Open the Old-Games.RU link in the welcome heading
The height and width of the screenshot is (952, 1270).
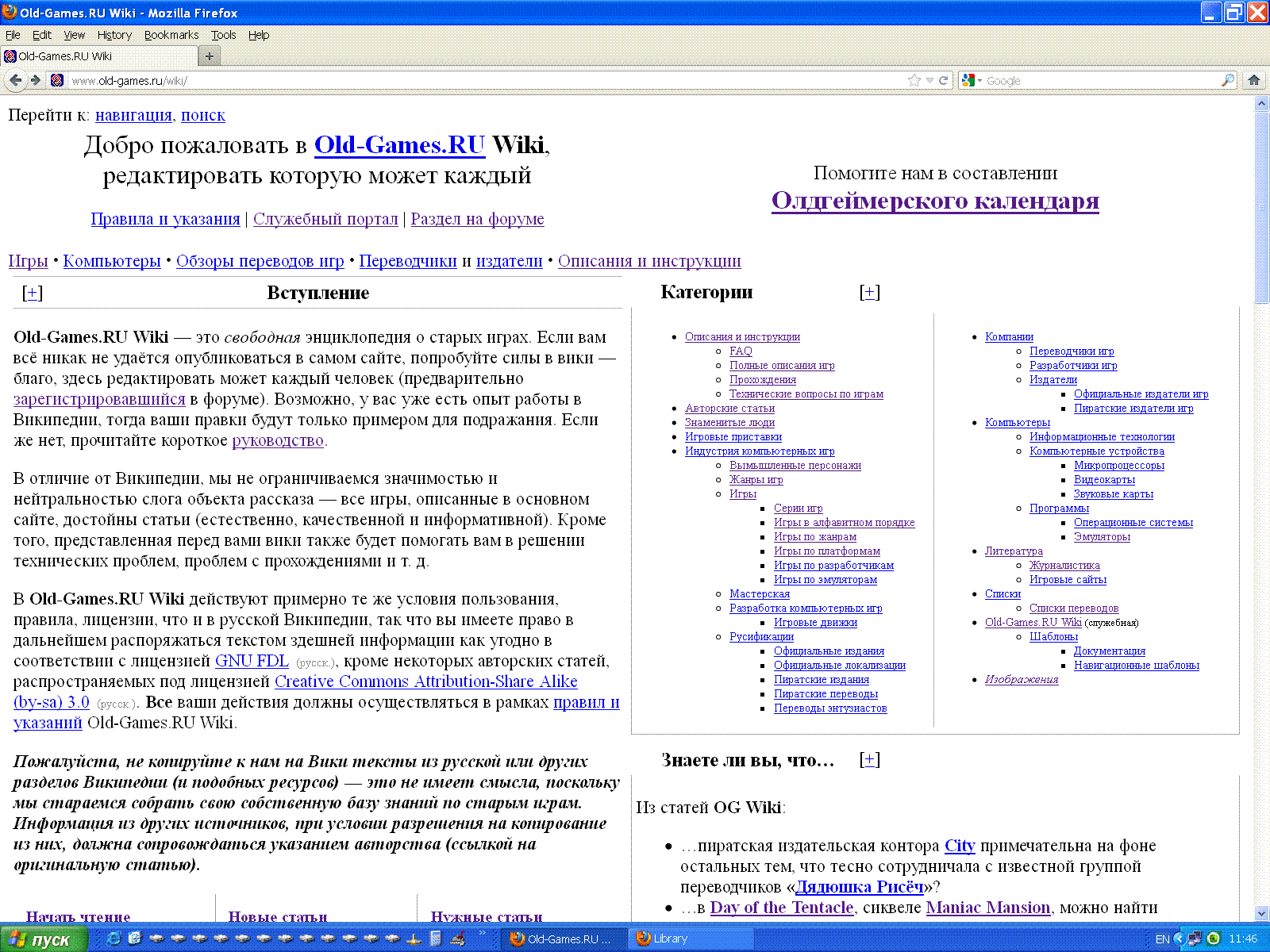(x=400, y=145)
